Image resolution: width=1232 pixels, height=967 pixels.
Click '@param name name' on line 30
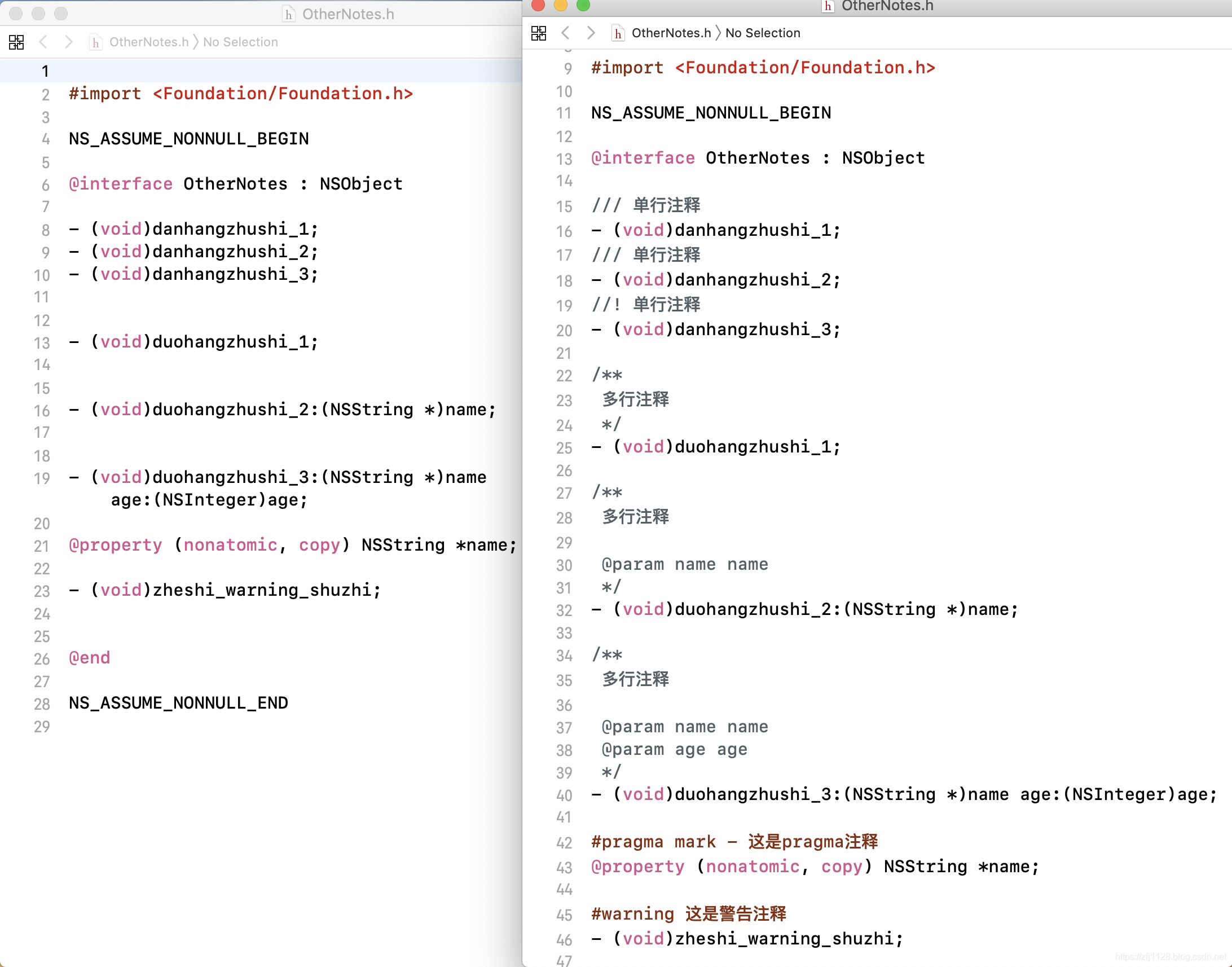[685, 565]
